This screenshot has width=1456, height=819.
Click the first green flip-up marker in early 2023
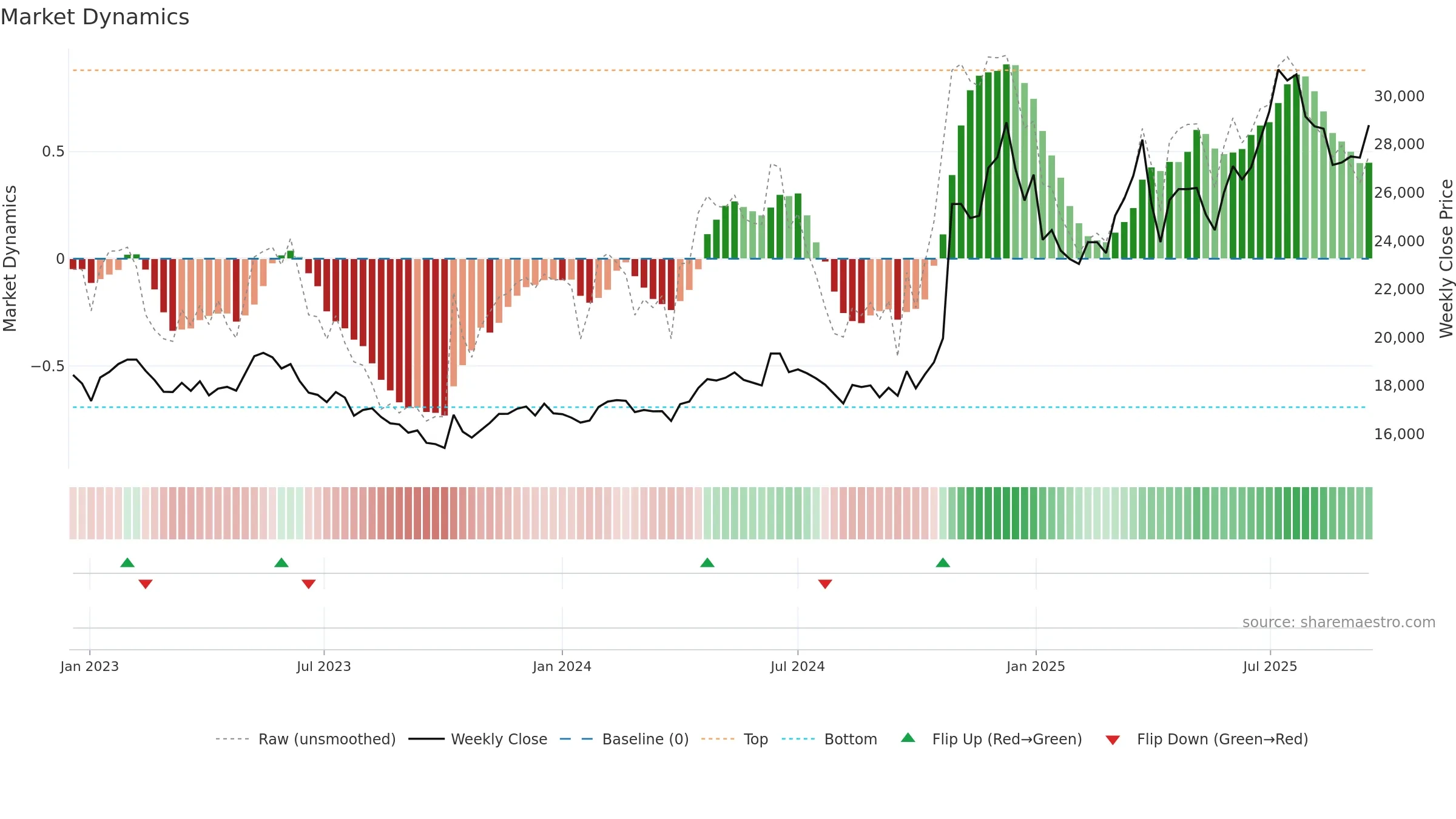[127, 562]
